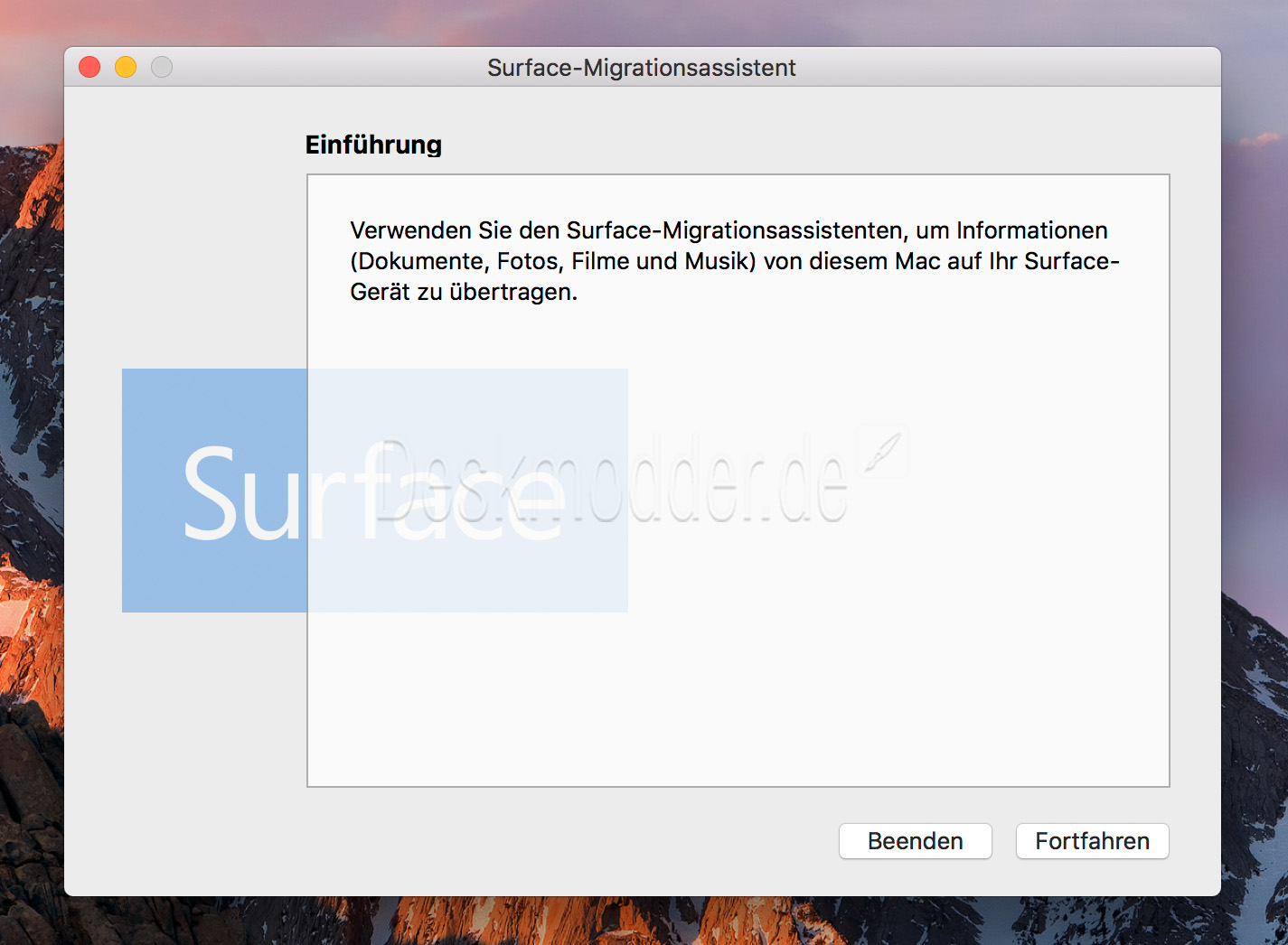This screenshot has width=1288, height=945.
Task: Click the Surface logo image
Action: pos(375,491)
